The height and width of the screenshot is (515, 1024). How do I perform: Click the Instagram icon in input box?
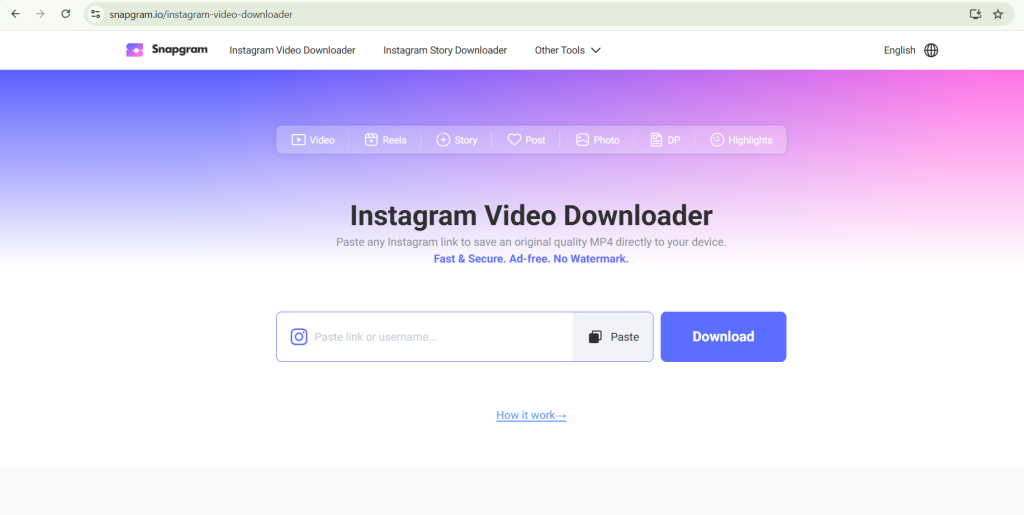[298, 337]
